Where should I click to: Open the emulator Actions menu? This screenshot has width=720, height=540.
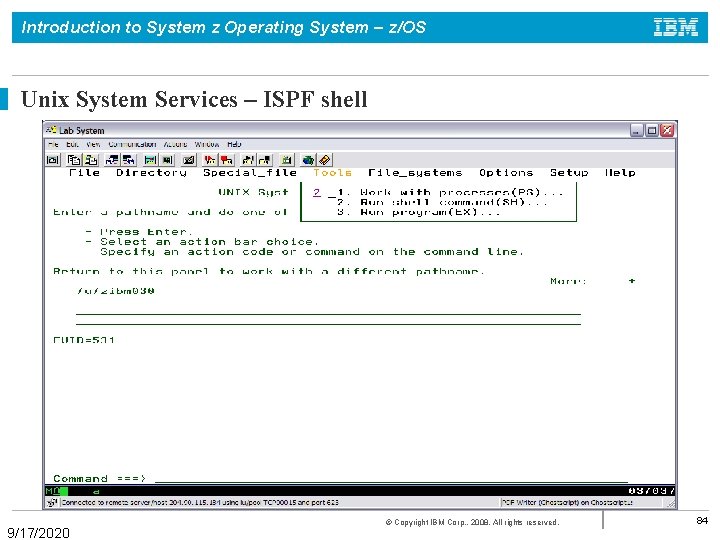click(175, 144)
